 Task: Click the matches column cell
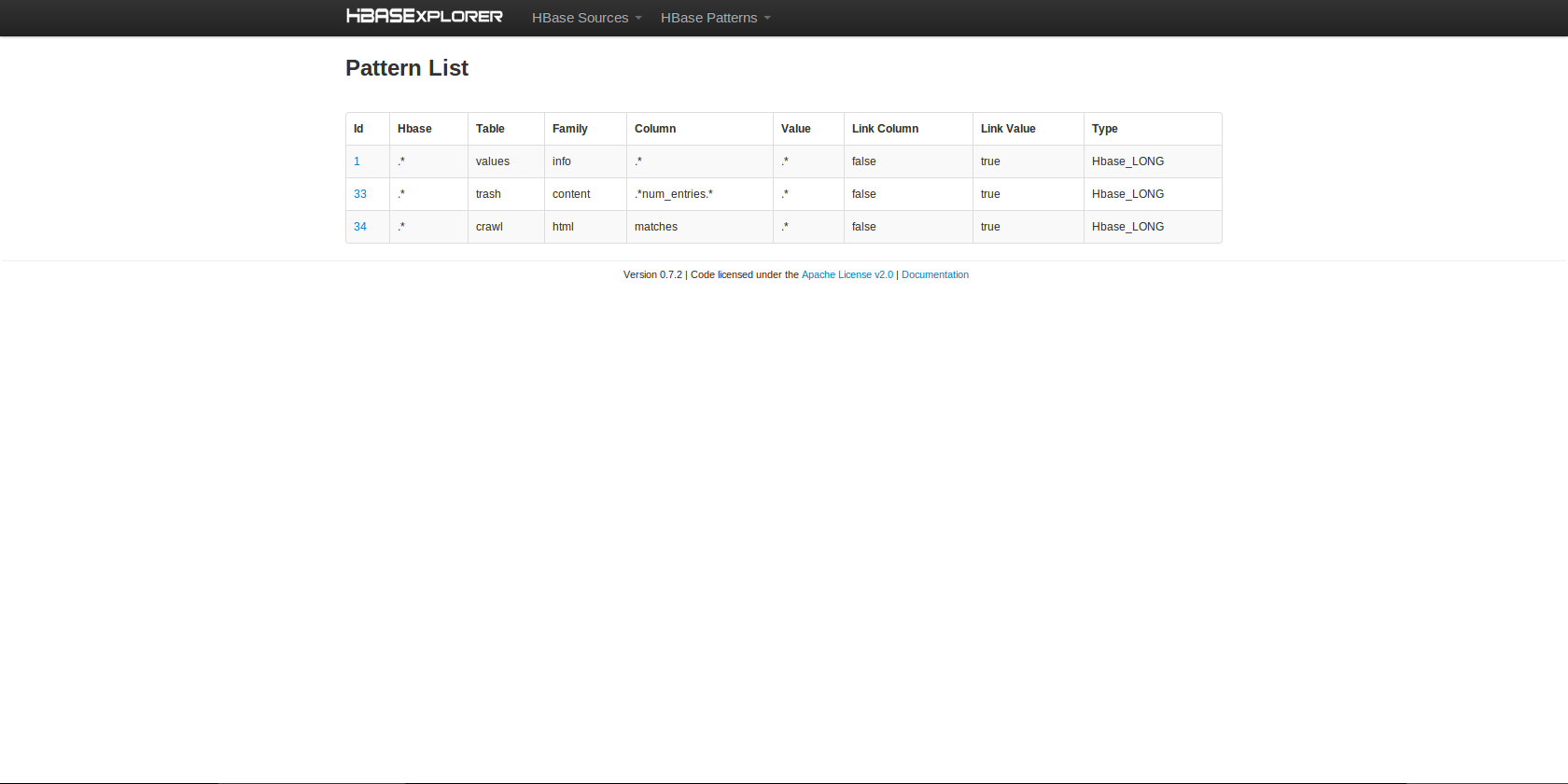(656, 227)
